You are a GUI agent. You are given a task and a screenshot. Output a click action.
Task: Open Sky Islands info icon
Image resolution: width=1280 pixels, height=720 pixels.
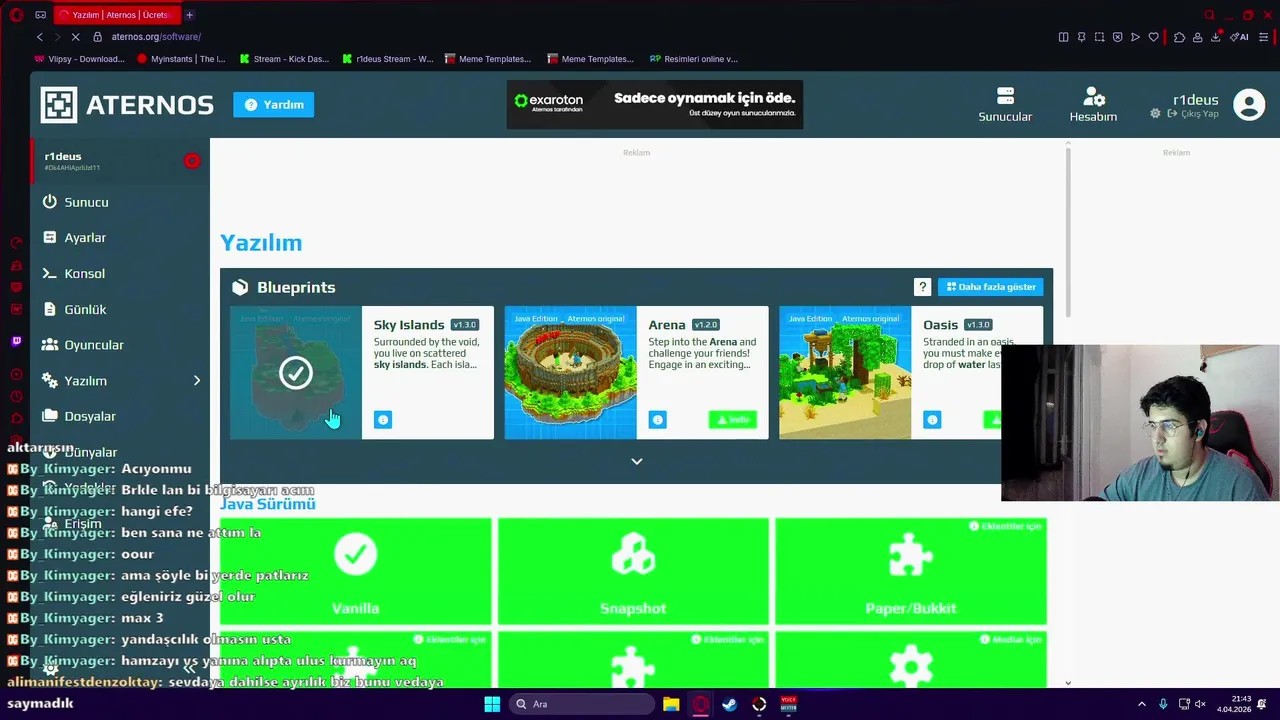point(383,420)
